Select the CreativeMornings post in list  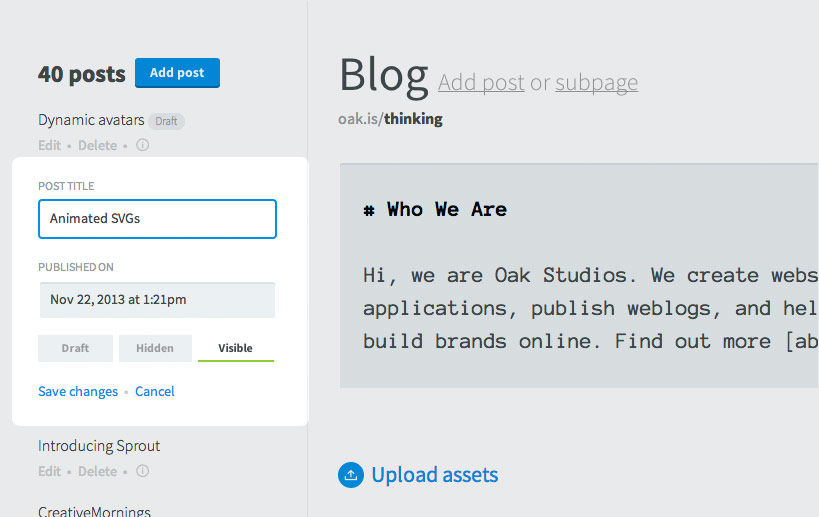pos(94,511)
